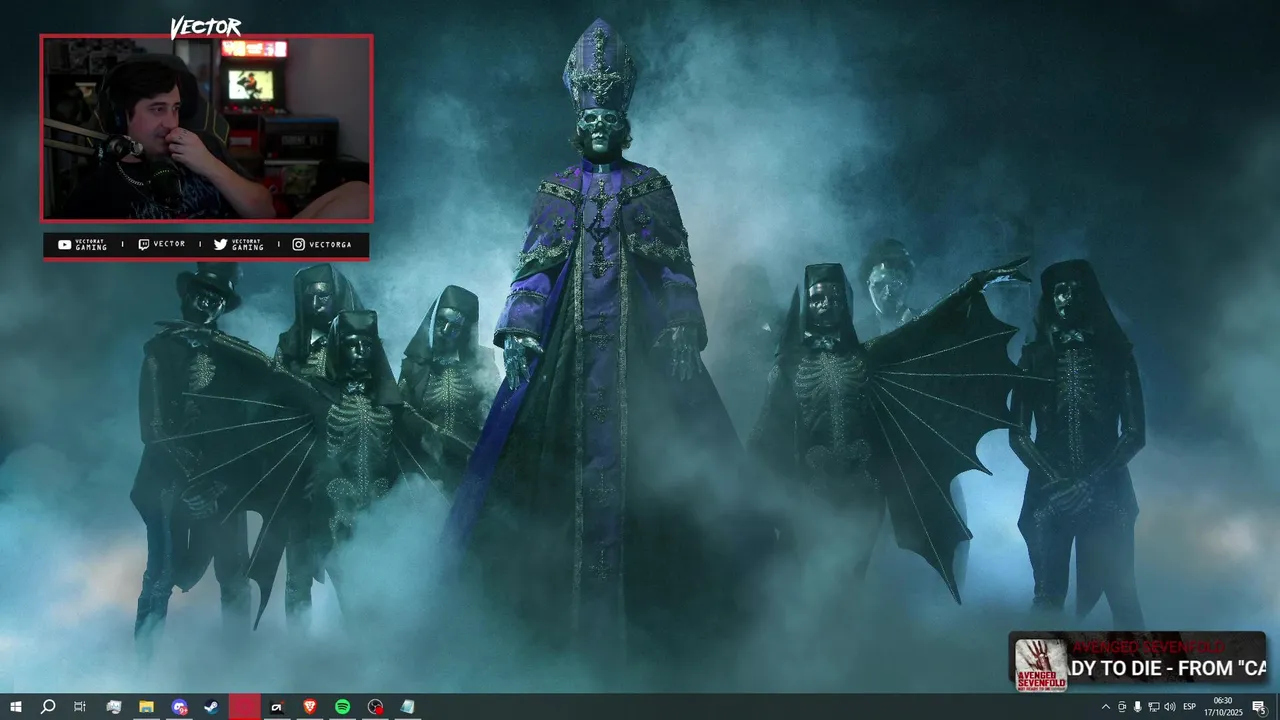This screenshot has width=1280, height=720.
Task: Show desktop sliver at taskbar end
Action: pyautogui.click(x=1278, y=707)
